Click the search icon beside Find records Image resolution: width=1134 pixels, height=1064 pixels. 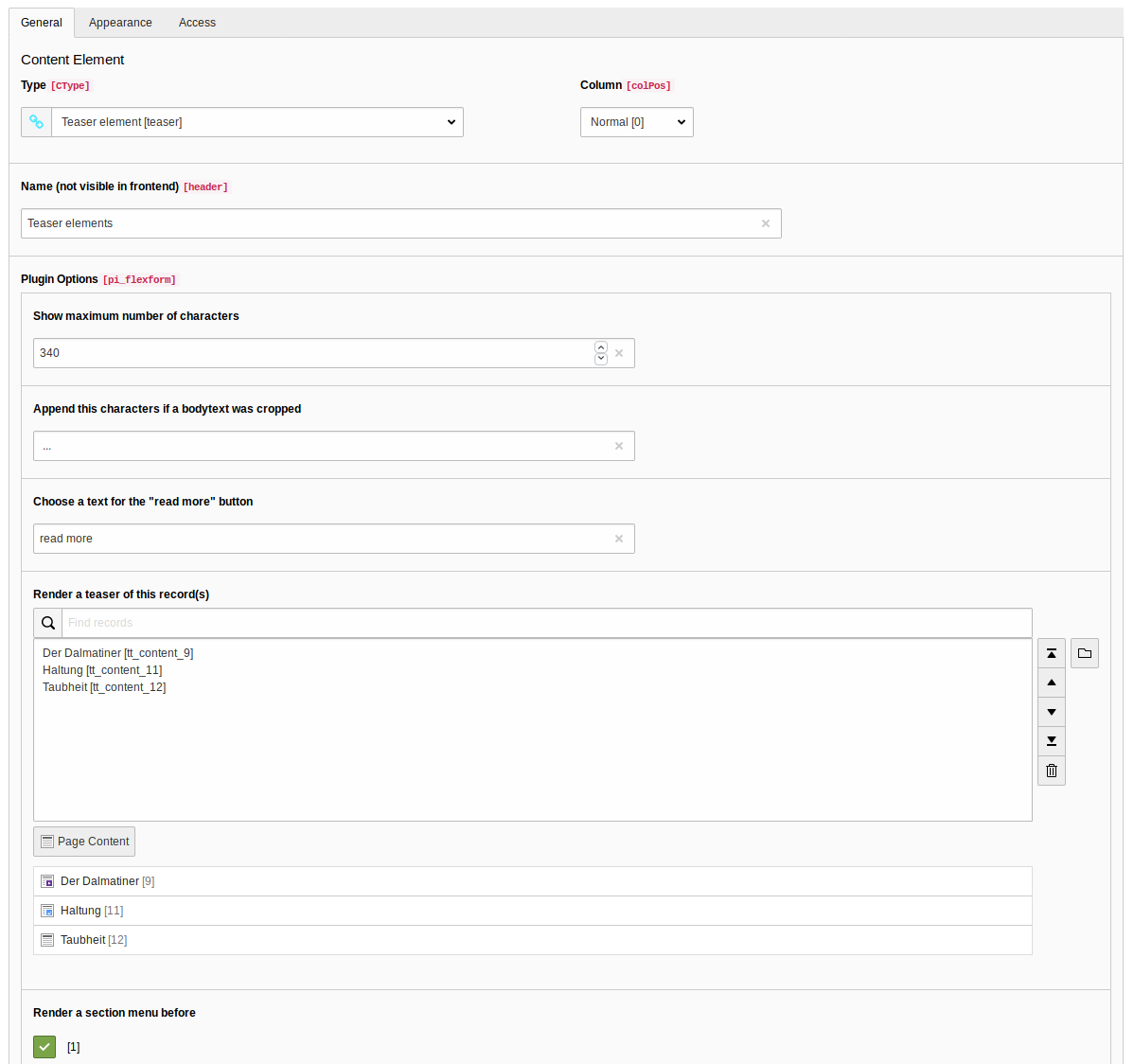[x=47, y=623]
